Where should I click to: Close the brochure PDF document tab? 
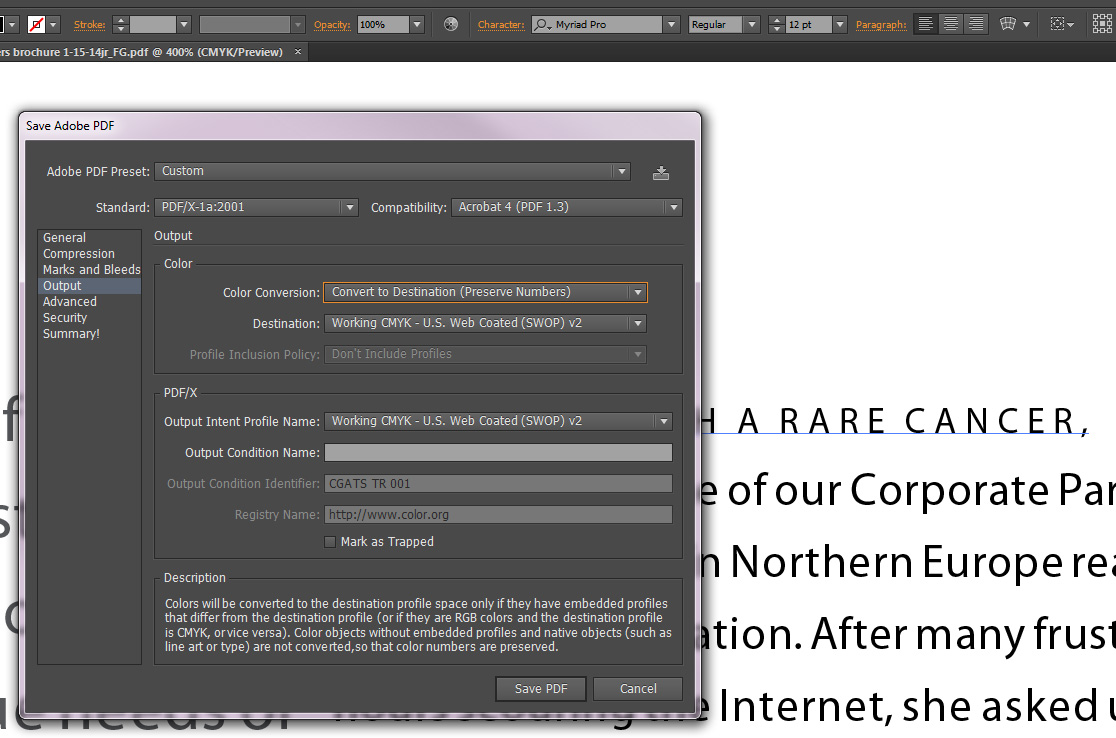298,51
